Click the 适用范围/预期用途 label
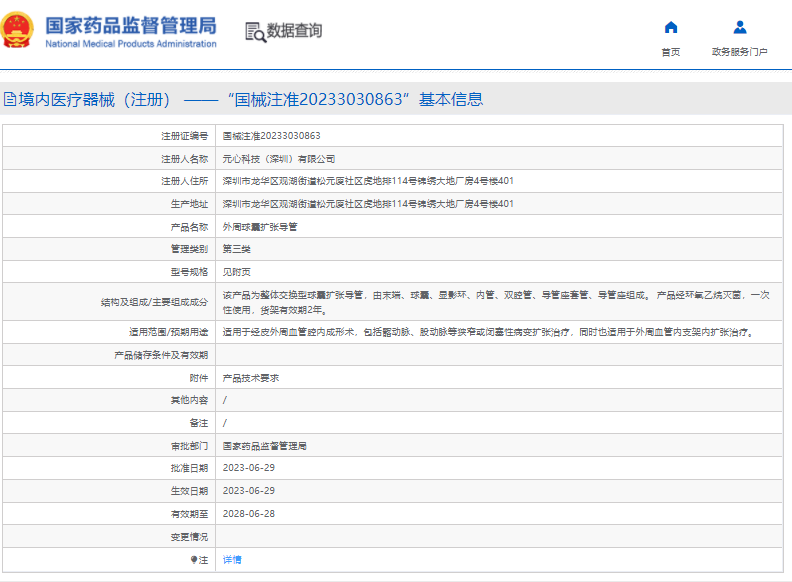The image size is (792, 582). [168, 332]
